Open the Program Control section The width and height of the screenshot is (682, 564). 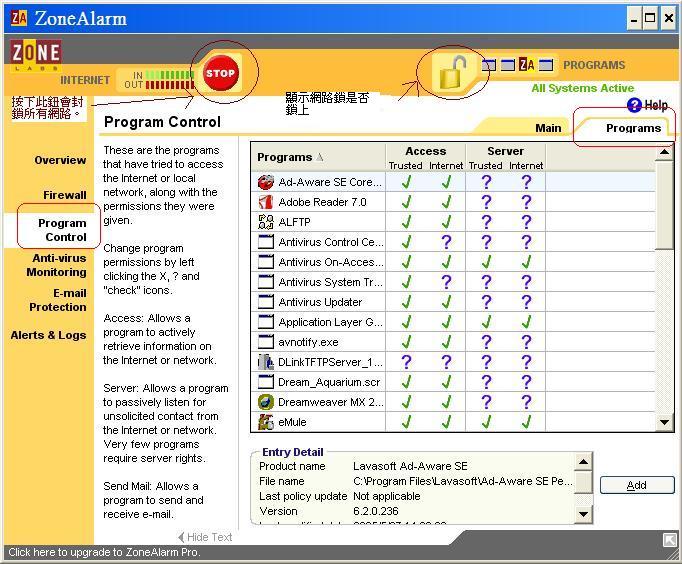point(62,230)
